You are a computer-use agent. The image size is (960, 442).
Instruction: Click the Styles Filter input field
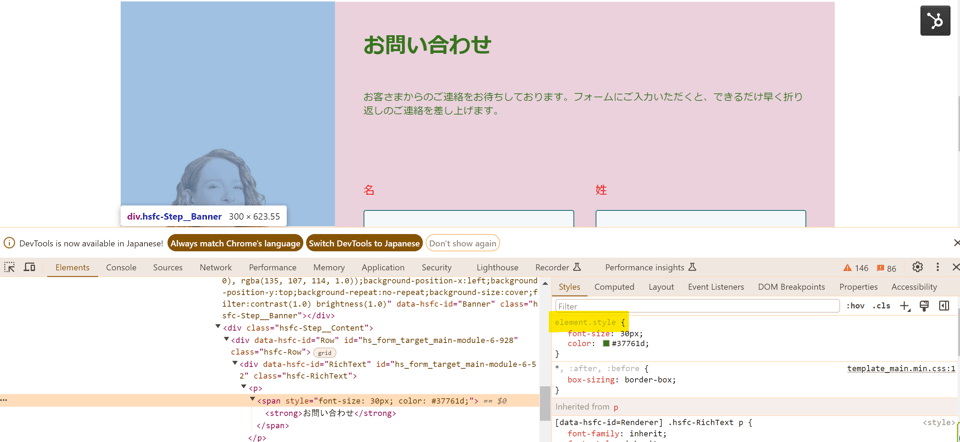pyautogui.click(x=697, y=305)
